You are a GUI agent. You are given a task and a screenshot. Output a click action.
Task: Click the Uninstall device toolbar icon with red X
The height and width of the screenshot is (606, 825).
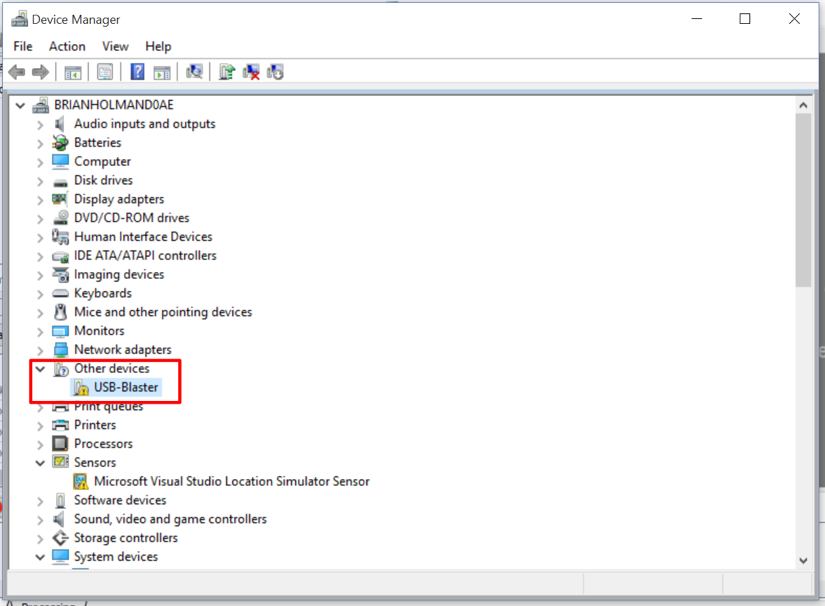click(x=251, y=72)
